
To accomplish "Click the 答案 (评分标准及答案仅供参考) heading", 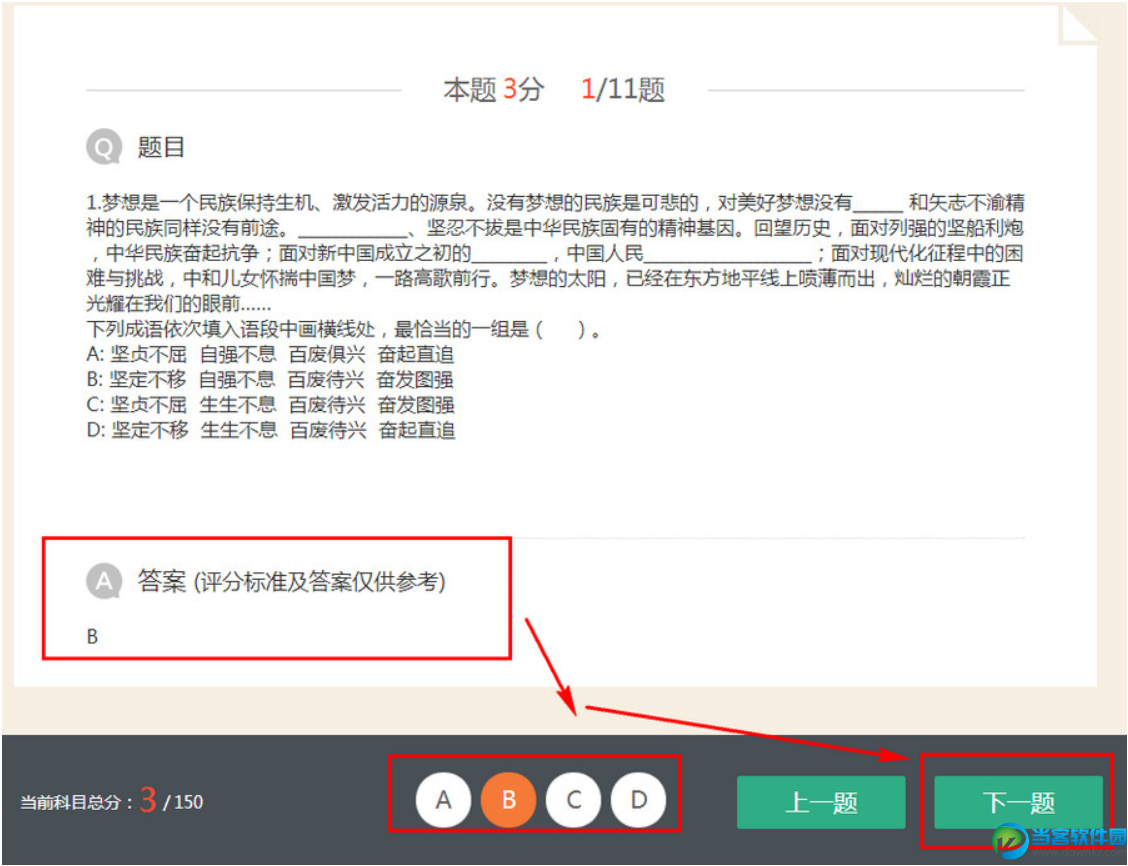I will point(291,581).
